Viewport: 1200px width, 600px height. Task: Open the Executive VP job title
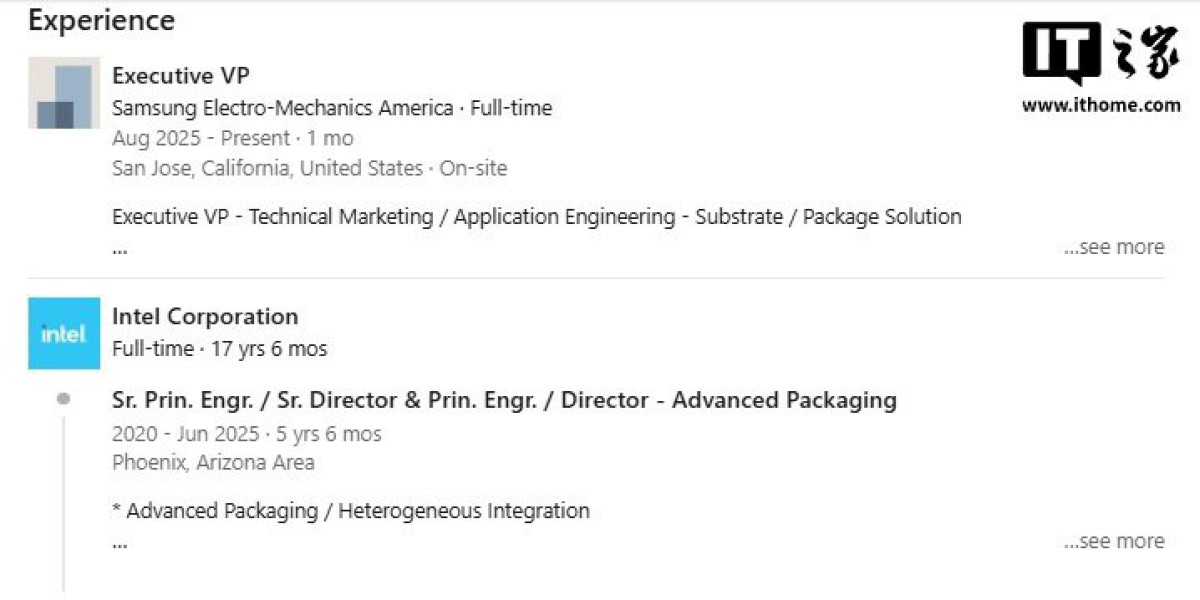(x=181, y=76)
